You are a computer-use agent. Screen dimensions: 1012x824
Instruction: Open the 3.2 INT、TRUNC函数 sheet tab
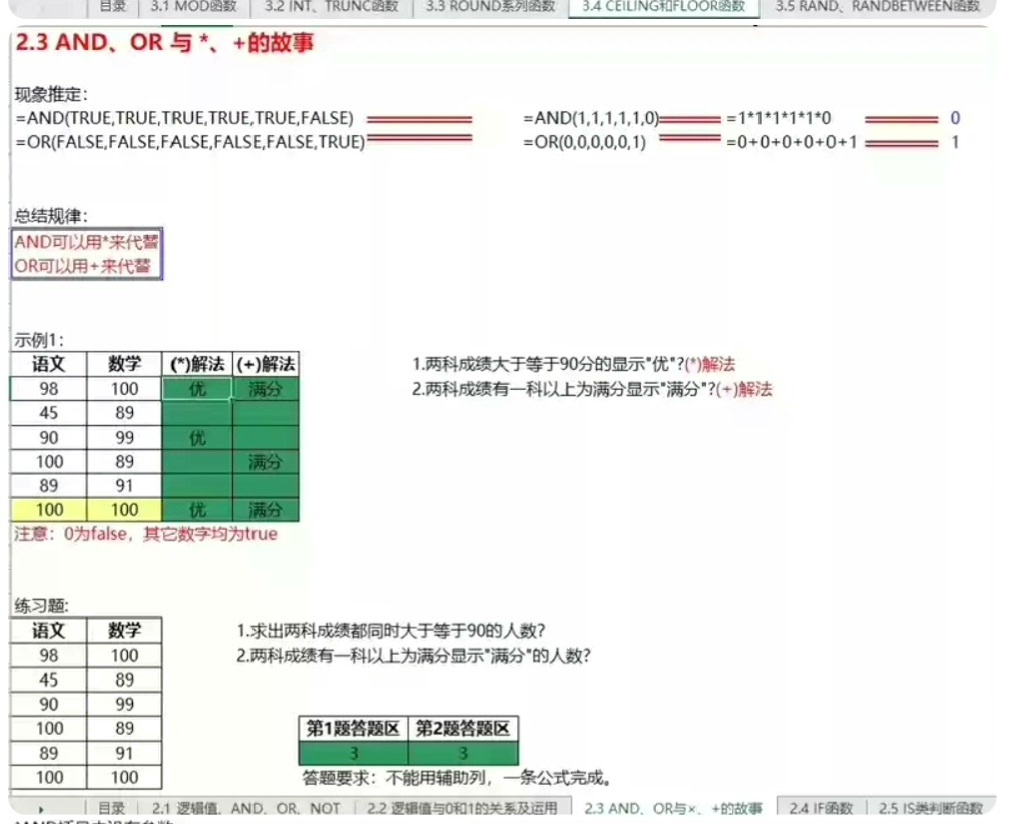[332, 7]
